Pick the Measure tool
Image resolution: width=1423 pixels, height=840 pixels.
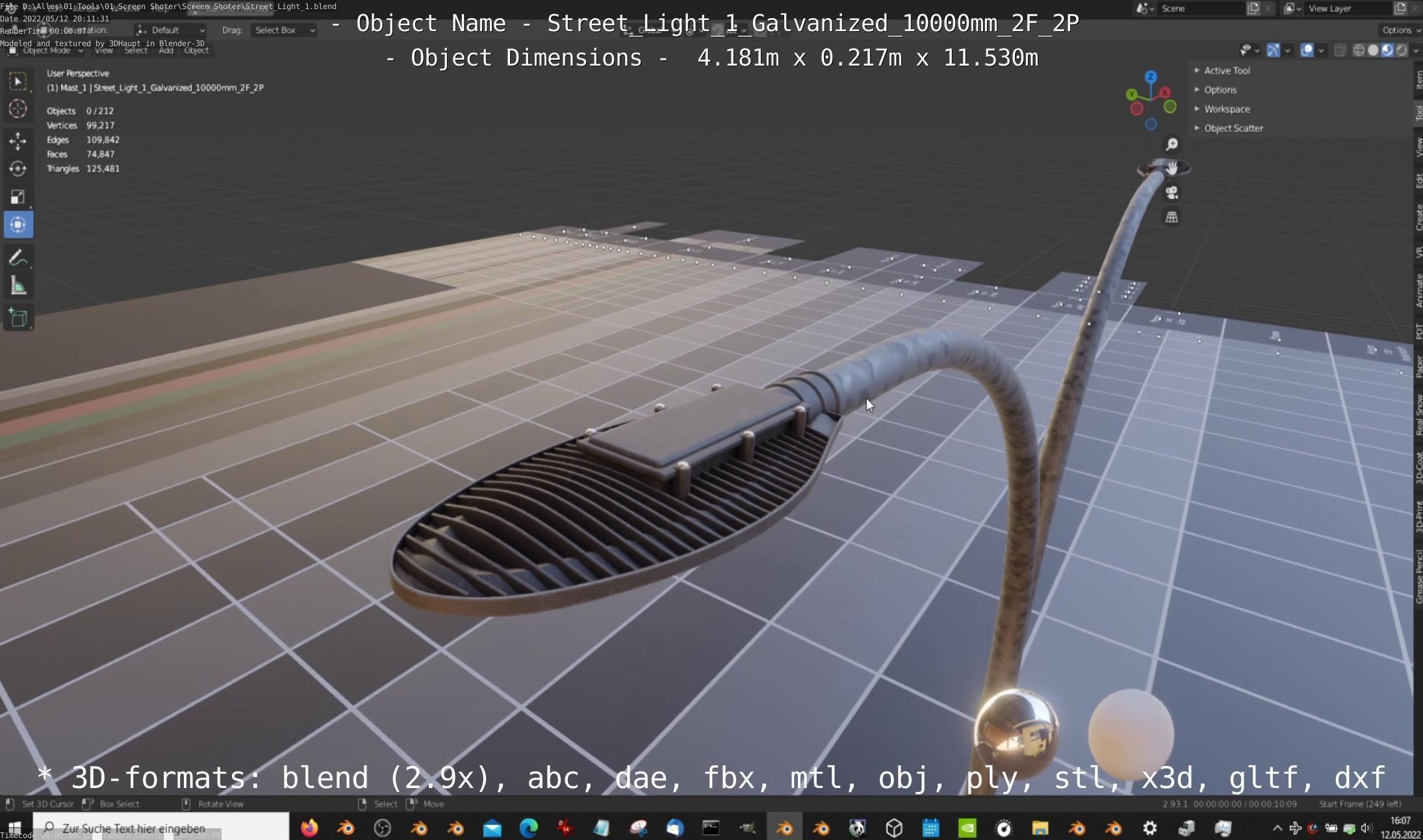[x=18, y=286]
